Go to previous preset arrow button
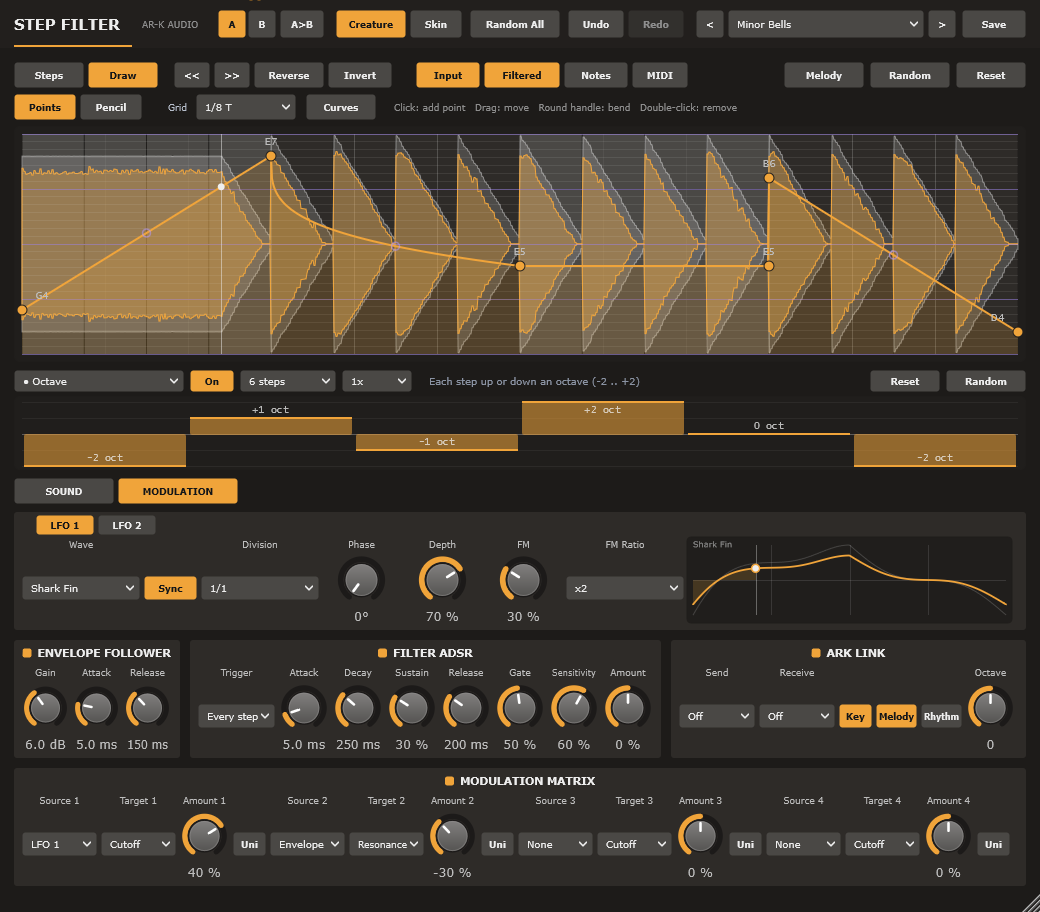 tap(709, 25)
